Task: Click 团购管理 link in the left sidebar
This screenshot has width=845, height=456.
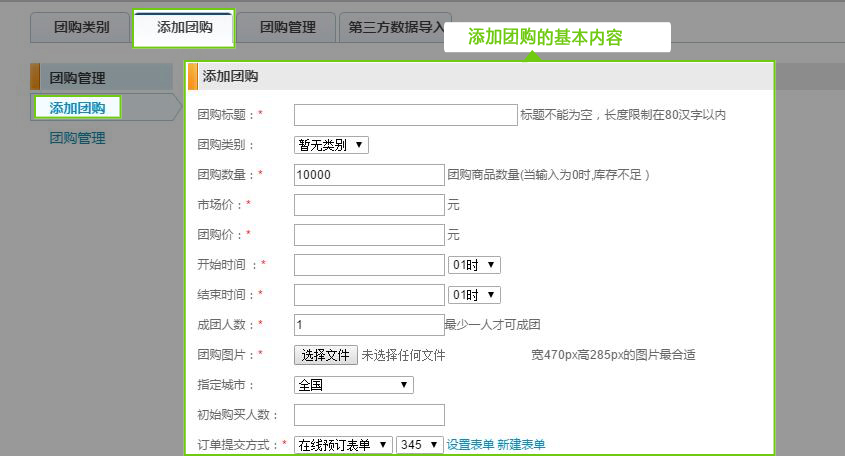Action: coord(77,138)
